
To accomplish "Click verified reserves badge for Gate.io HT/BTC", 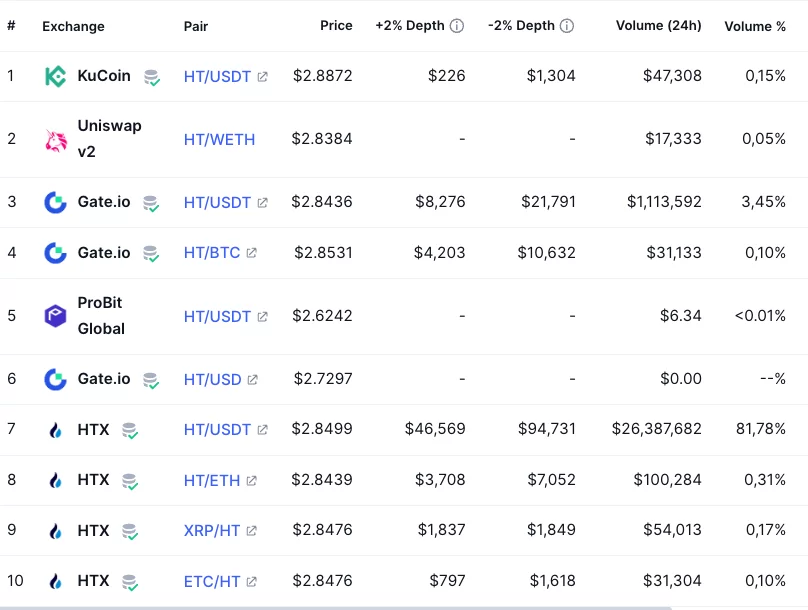I will click(150, 253).
